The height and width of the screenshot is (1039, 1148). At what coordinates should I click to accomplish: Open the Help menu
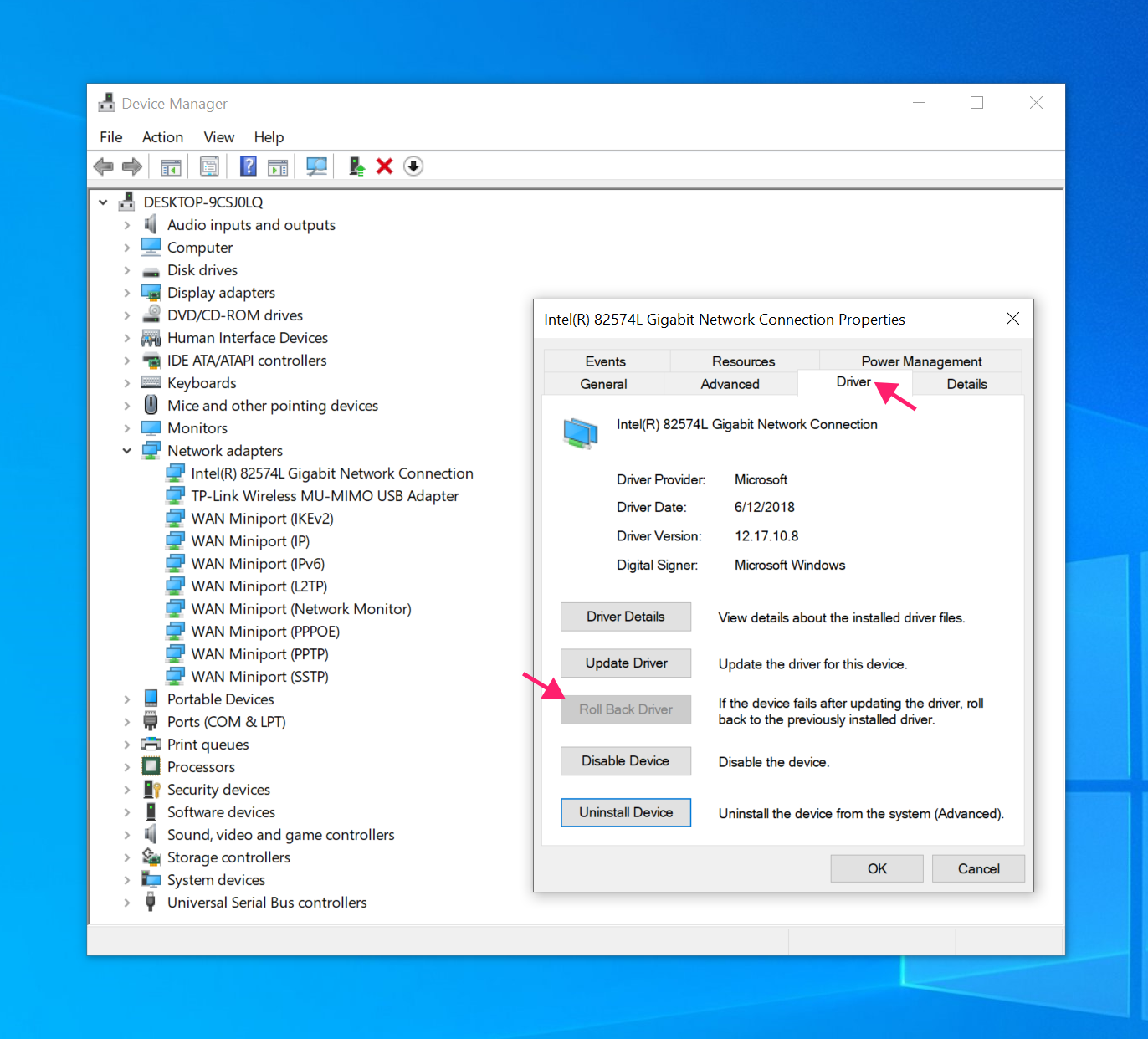pyautogui.click(x=269, y=137)
